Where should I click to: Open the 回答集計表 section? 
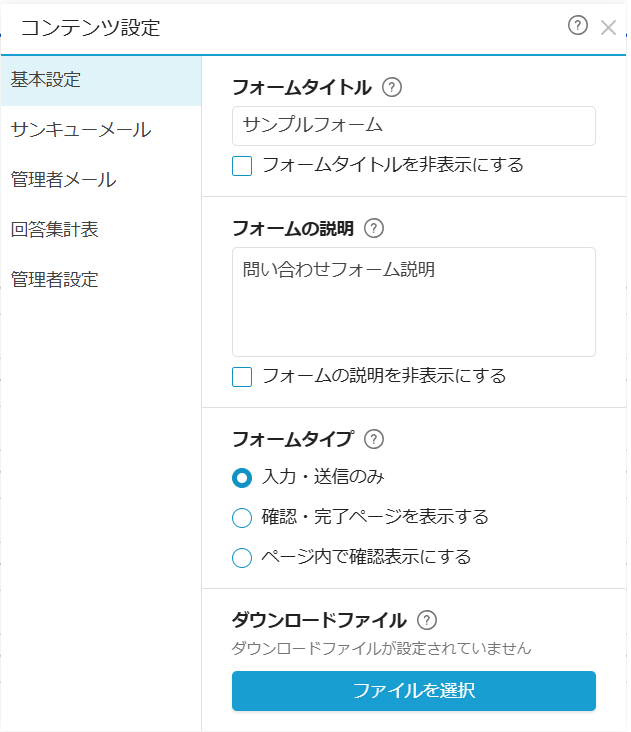(100, 230)
